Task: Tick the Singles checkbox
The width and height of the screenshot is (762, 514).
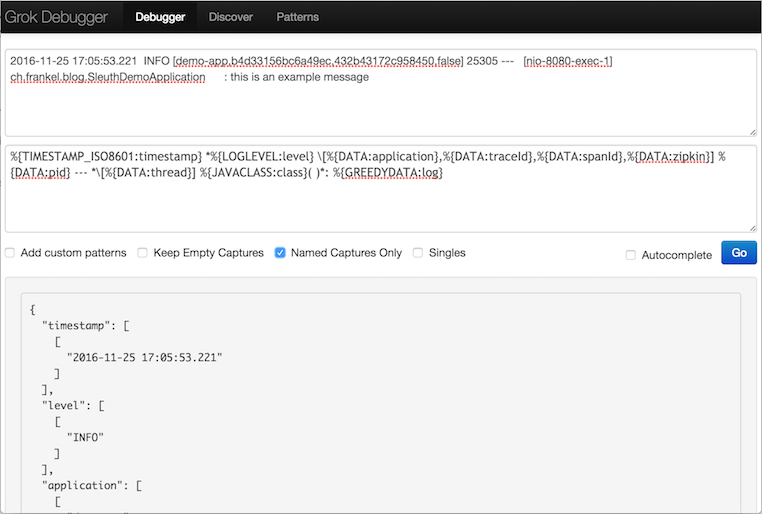Action: tap(418, 253)
